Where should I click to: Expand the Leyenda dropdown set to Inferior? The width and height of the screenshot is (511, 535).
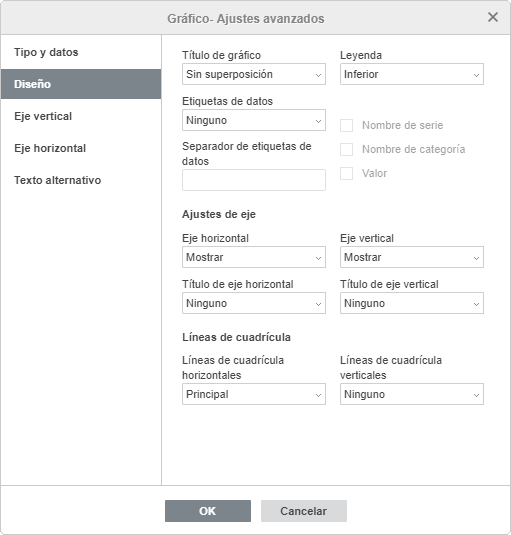(412, 74)
